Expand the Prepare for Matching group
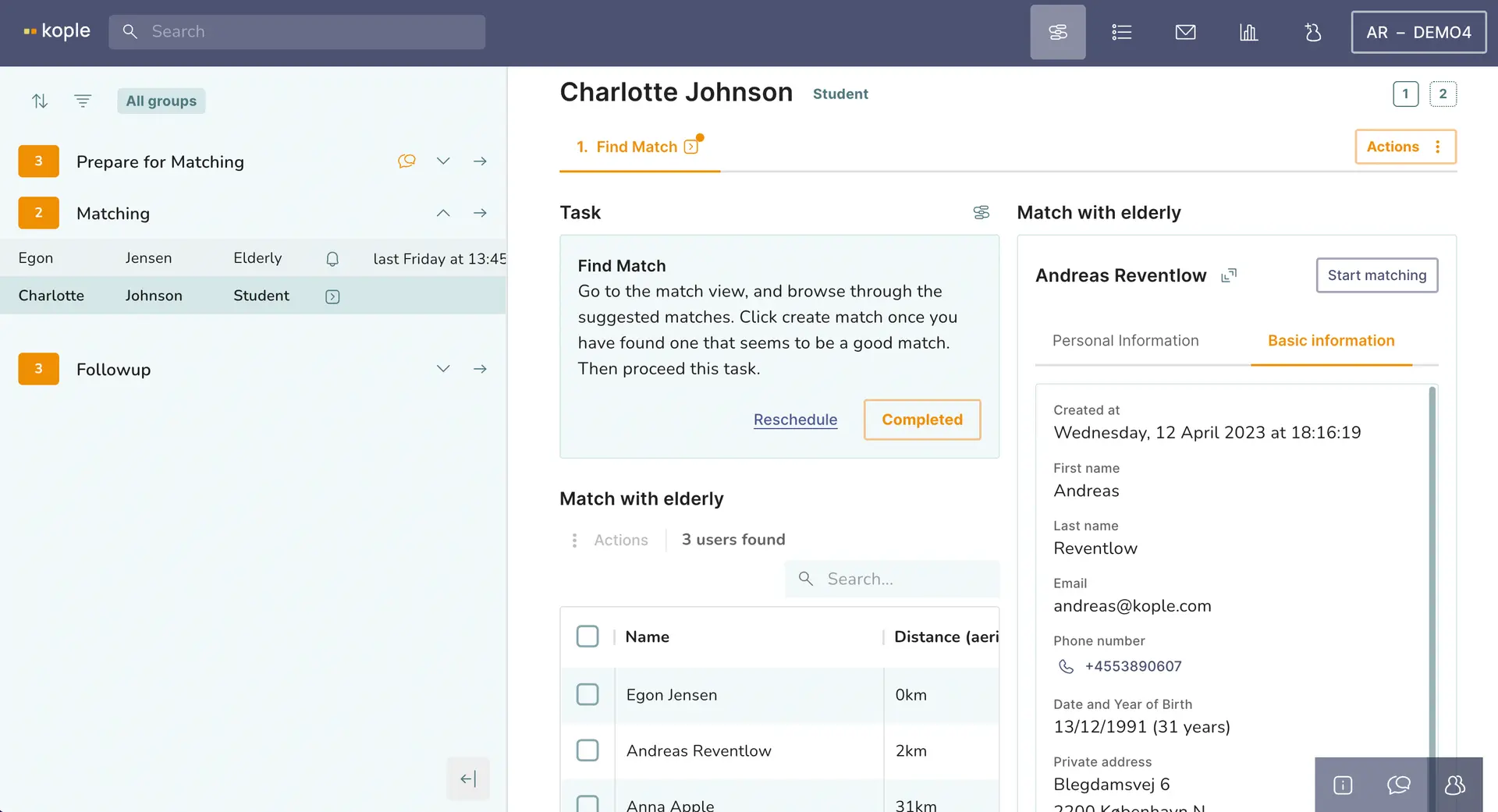The height and width of the screenshot is (812, 1498). (443, 161)
